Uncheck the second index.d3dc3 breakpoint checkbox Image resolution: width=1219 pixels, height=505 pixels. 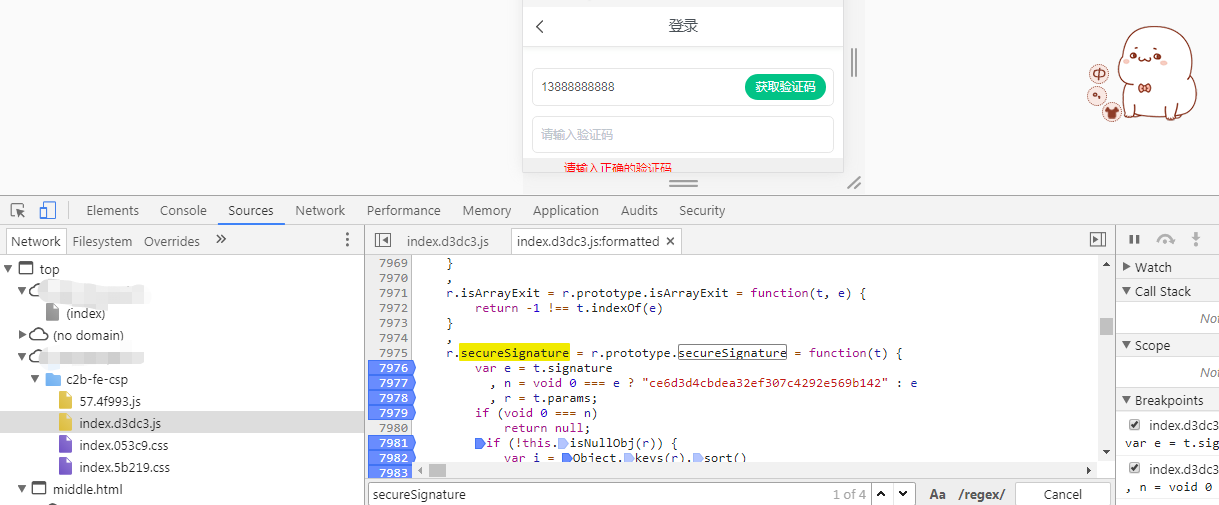(x=1134, y=468)
